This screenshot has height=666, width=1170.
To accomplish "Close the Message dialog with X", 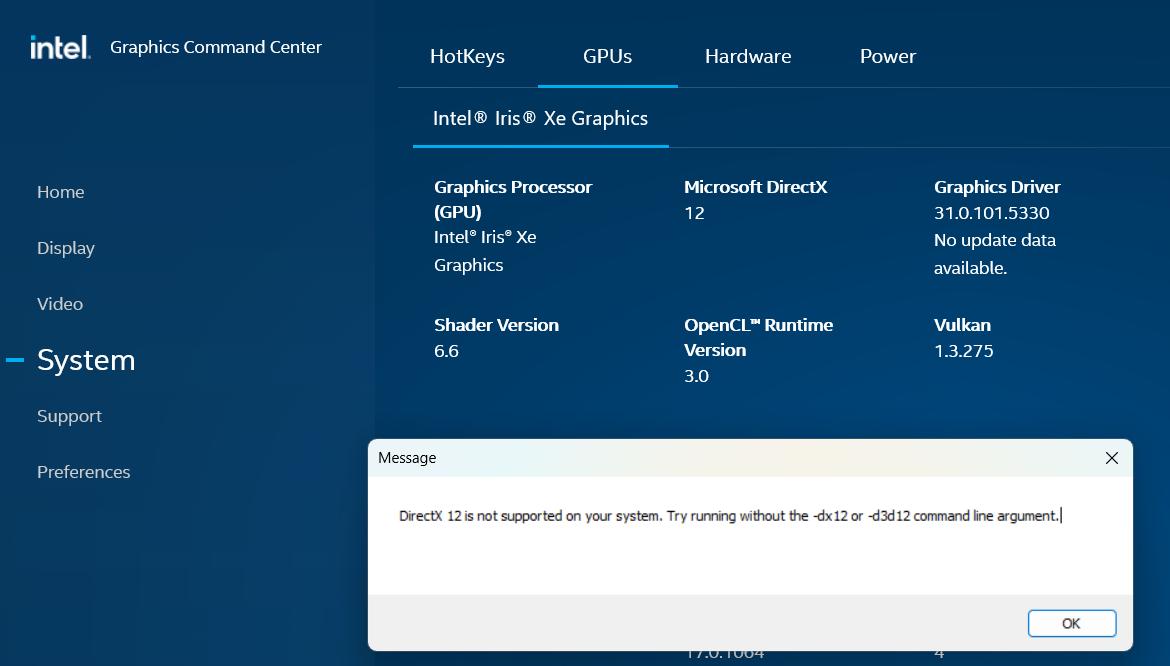I will 1112,458.
